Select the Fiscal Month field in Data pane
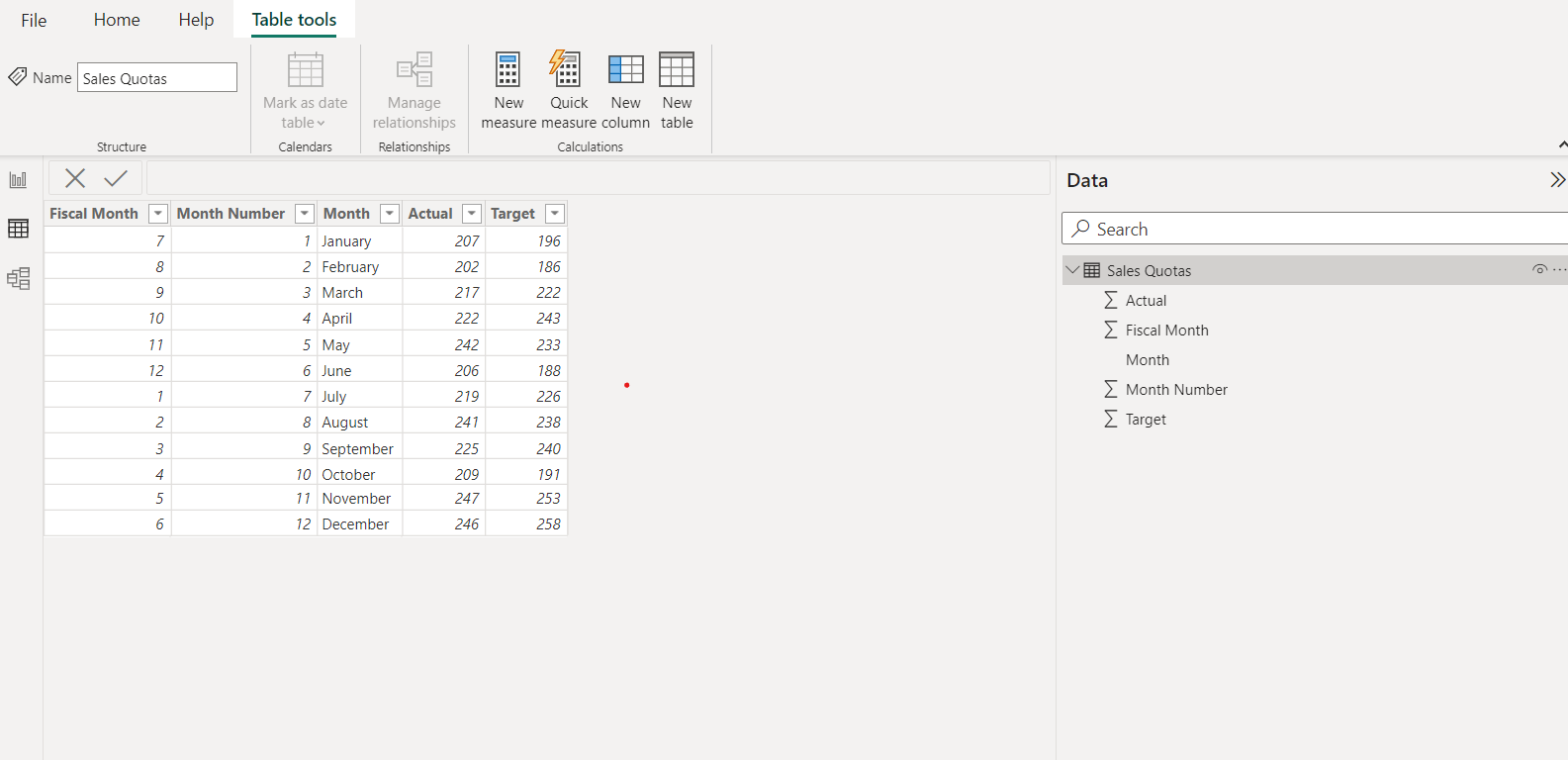 coord(1166,330)
